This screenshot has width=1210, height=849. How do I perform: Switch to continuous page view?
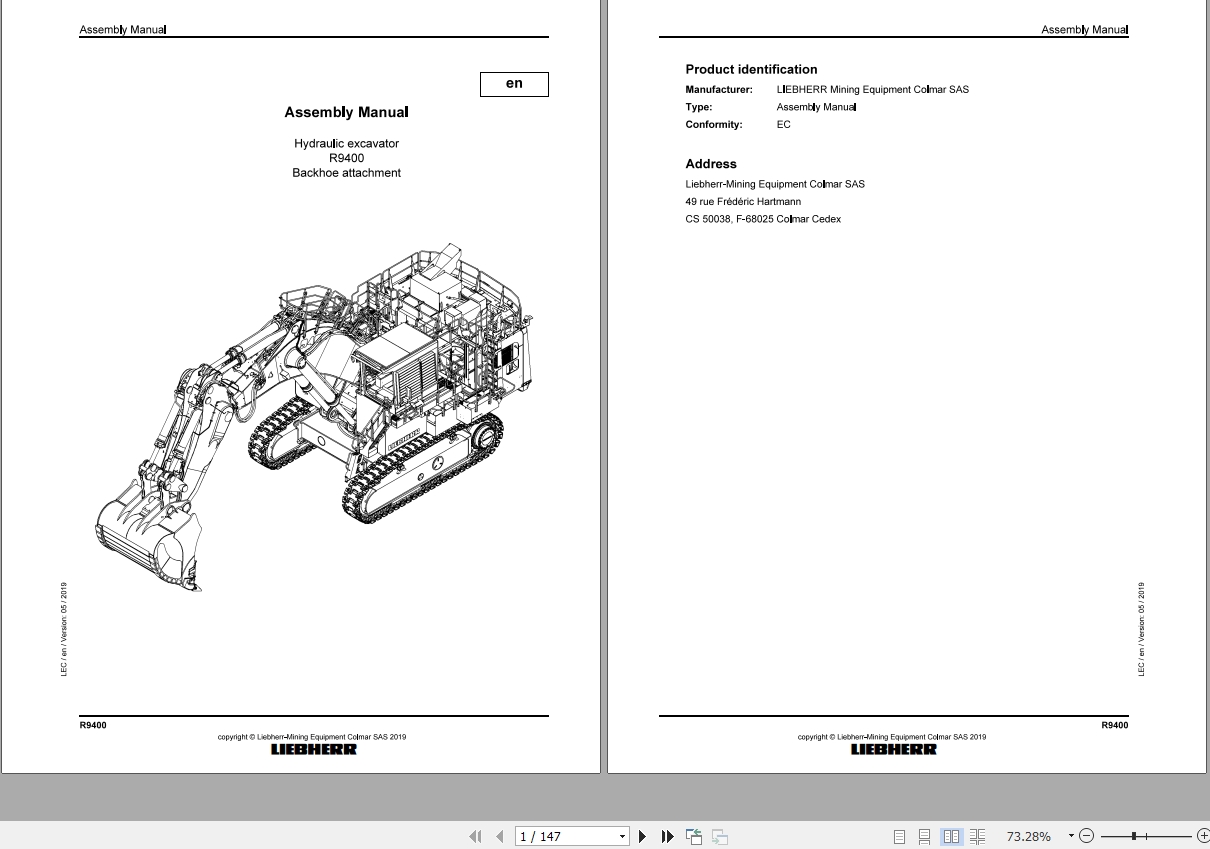coord(924,836)
